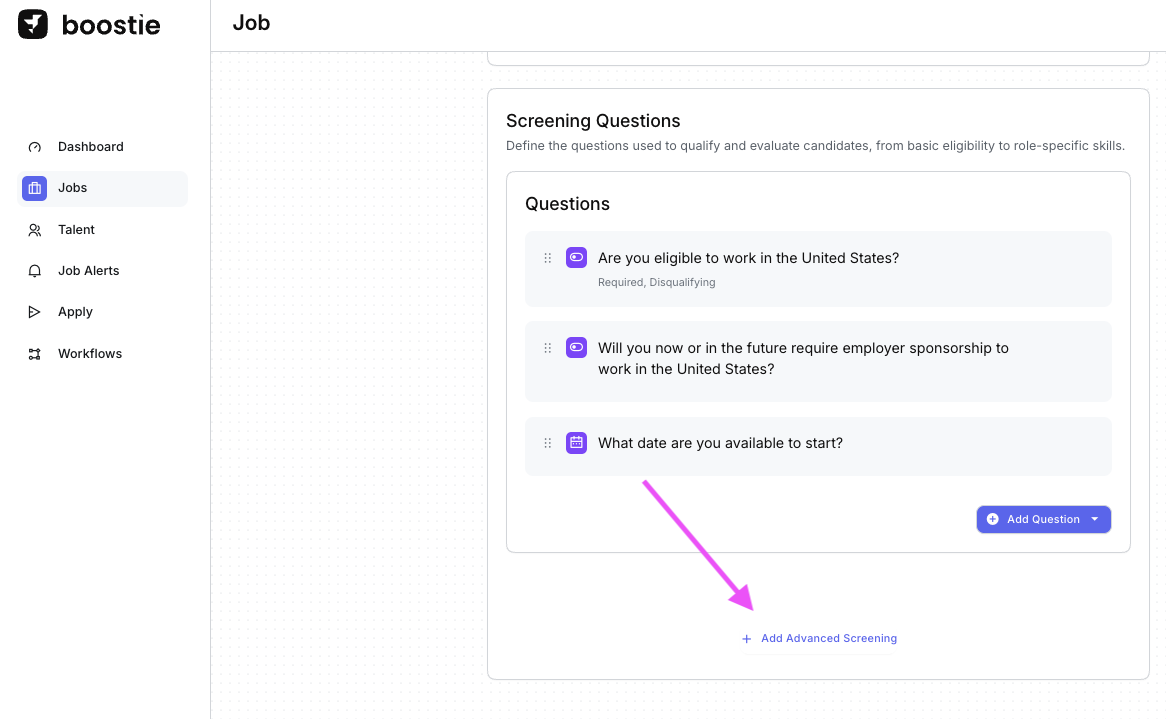
Task: Open Workflows from the sidebar menu
Action: coord(90,354)
